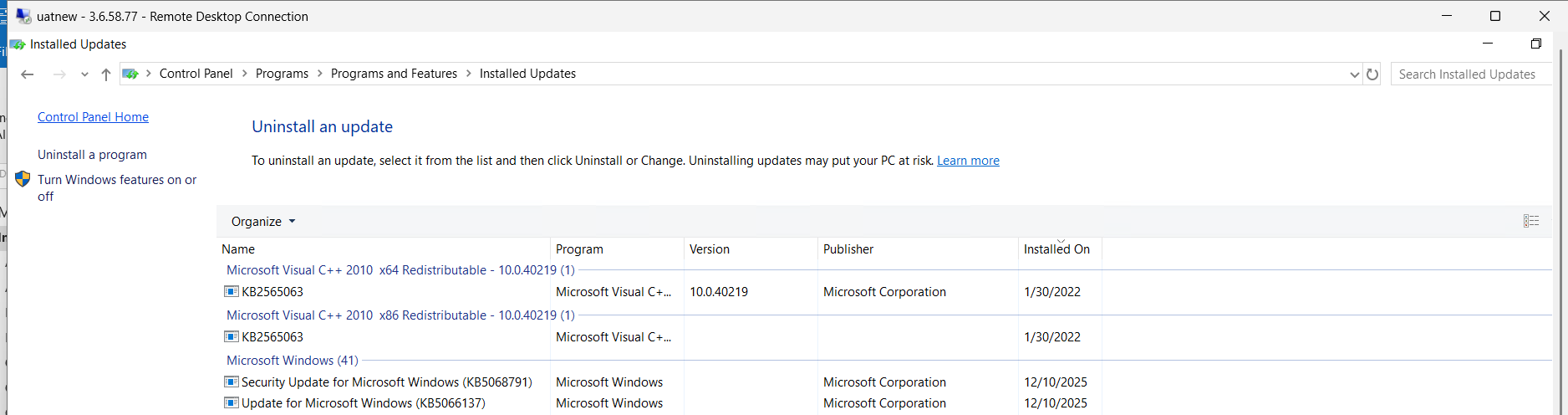Click the address bar location icon
This screenshot has height=415, width=1568.
point(130,74)
